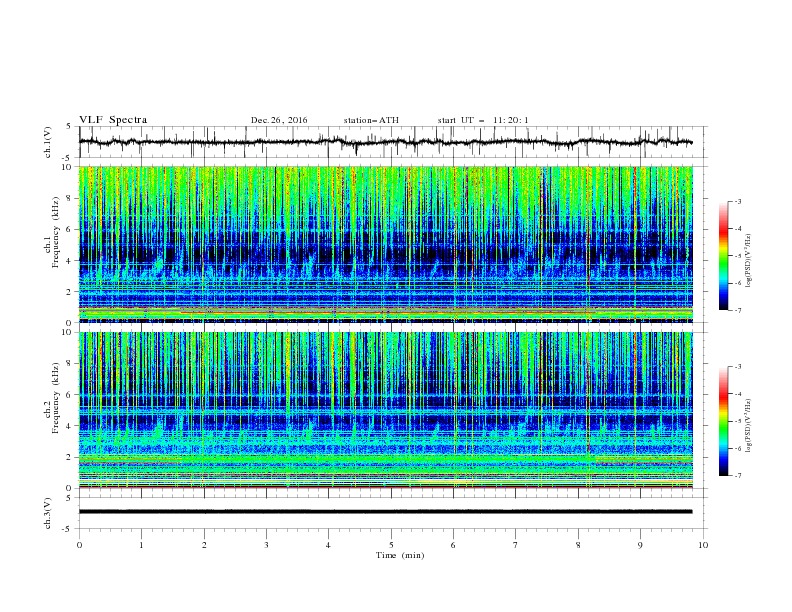Click the "-5" tick on ch.3(V) axis
This screenshot has height=612, width=792.
pos(68,529)
